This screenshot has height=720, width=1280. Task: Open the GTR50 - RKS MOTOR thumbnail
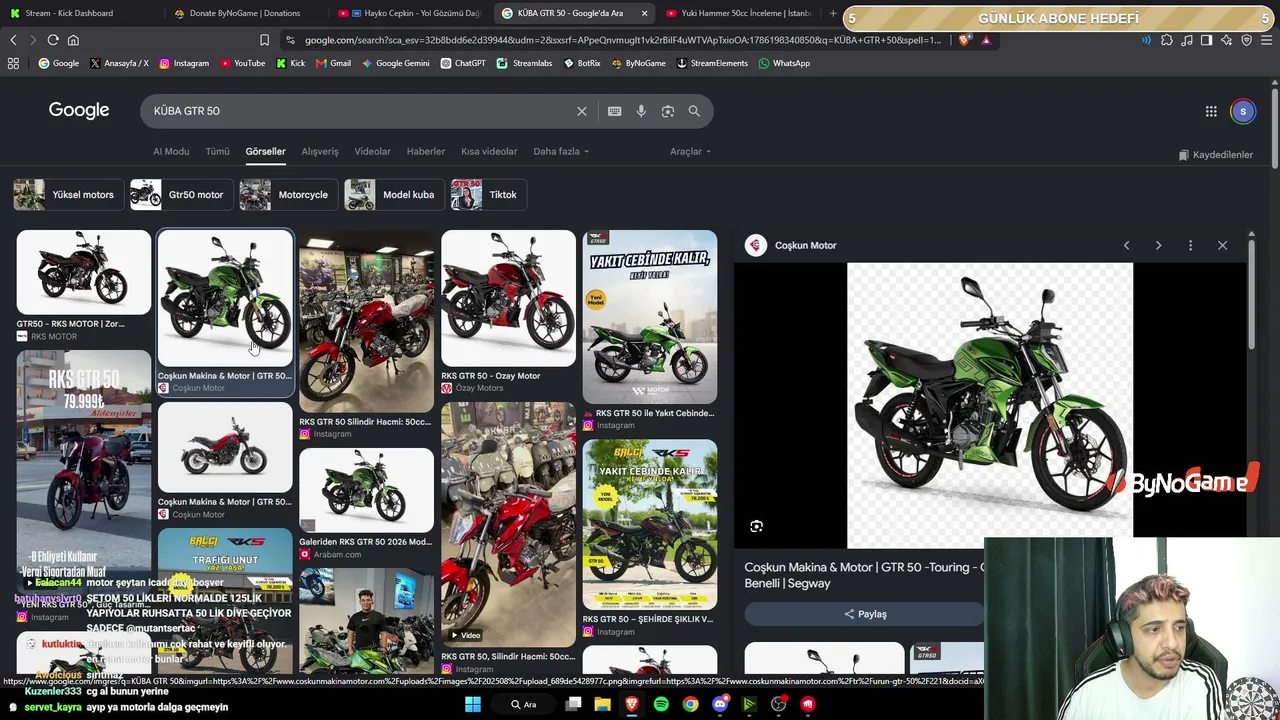click(84, 272)
